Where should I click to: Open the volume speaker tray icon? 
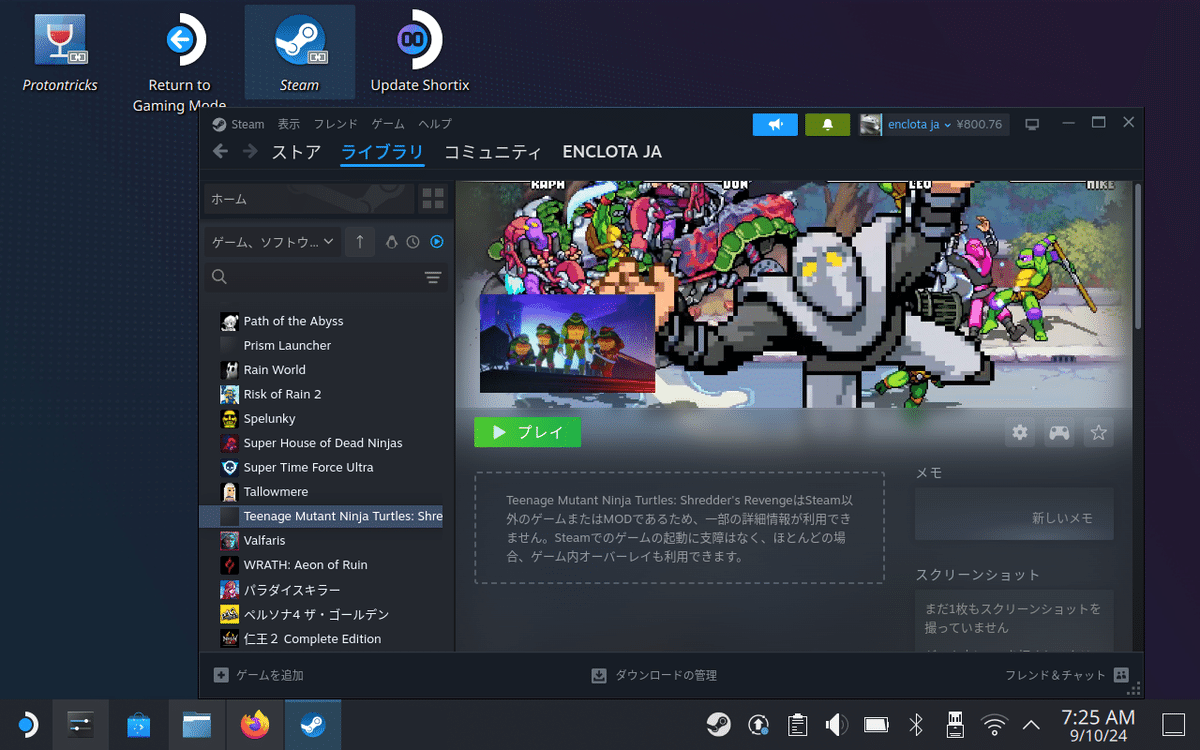pos(836,724)
